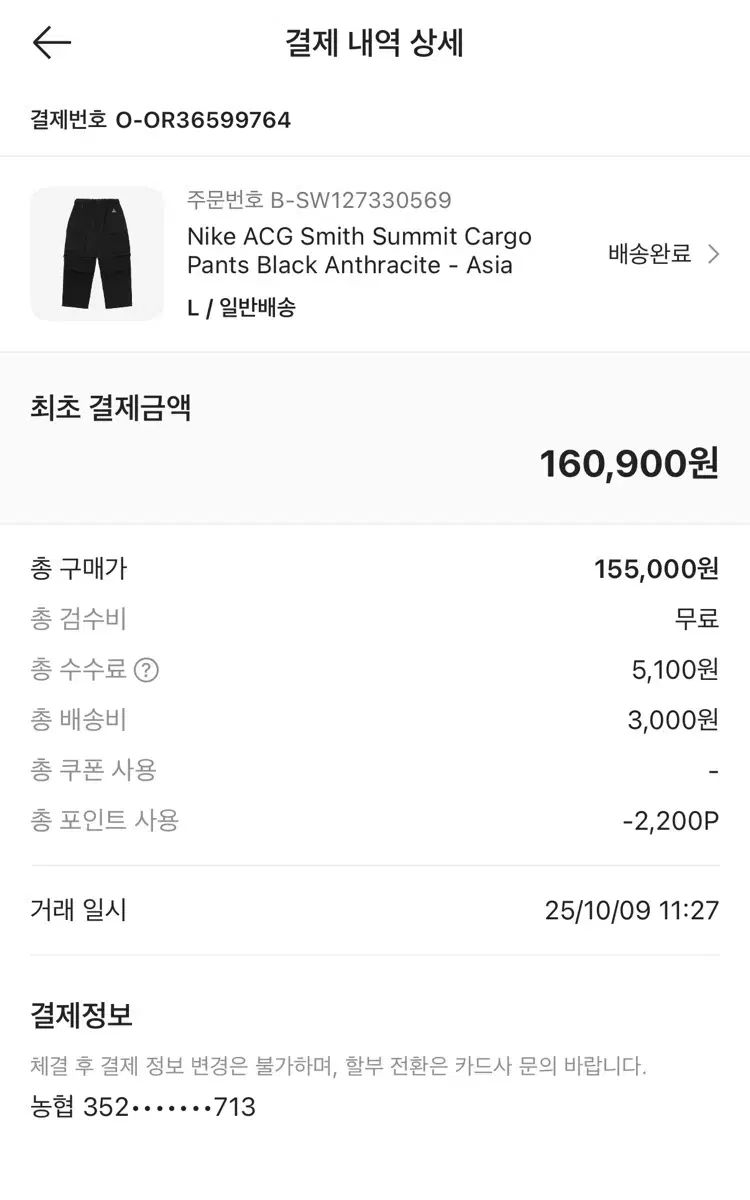Screen dimensions: 750x1200
Task: Click the question mark beside 총 수수료
Action: tap(146, 670)
